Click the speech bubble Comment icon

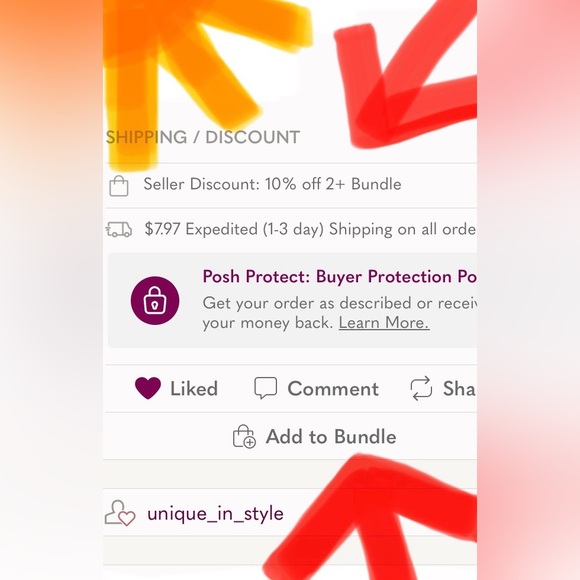[266, 388]
